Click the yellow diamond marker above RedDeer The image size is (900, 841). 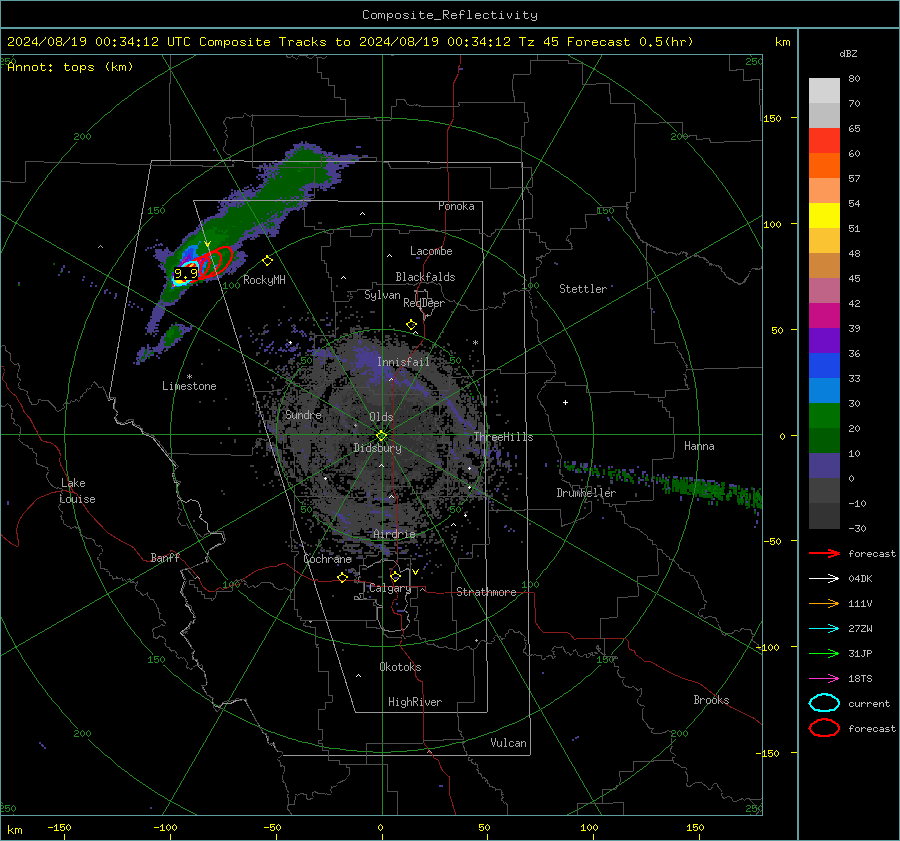point(411,325)
